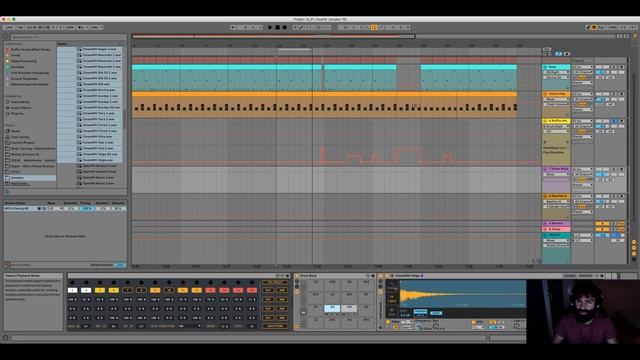Image resolution: width=640 pixels, height=360 pixels.
Task: Start playback with the Play button
Action: (x=270, y=27)
